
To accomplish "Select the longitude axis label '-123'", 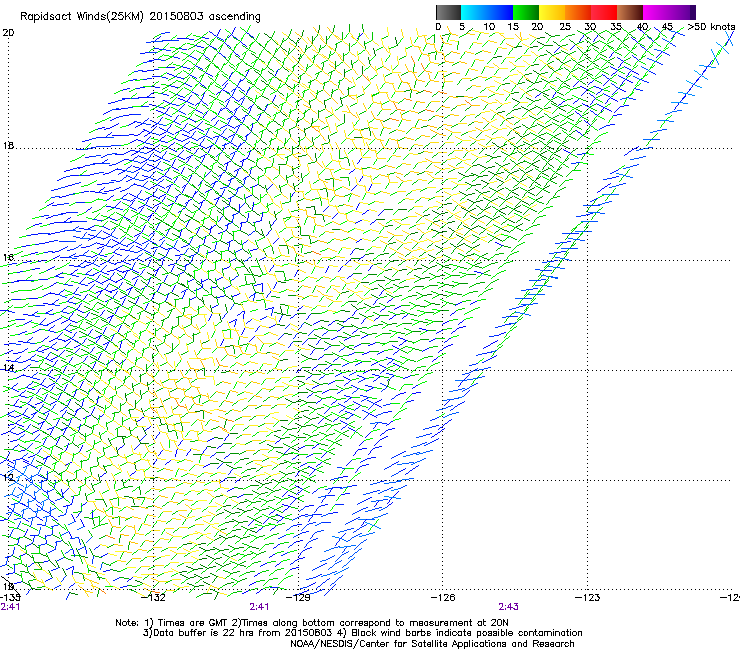I will click(588, 598).
